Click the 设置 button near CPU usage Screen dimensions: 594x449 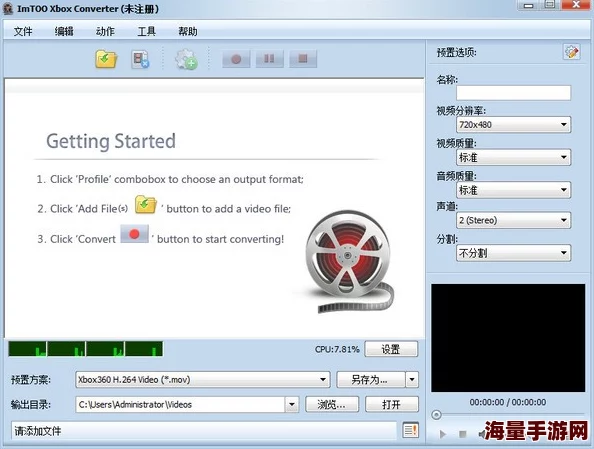tap(391, 349)
